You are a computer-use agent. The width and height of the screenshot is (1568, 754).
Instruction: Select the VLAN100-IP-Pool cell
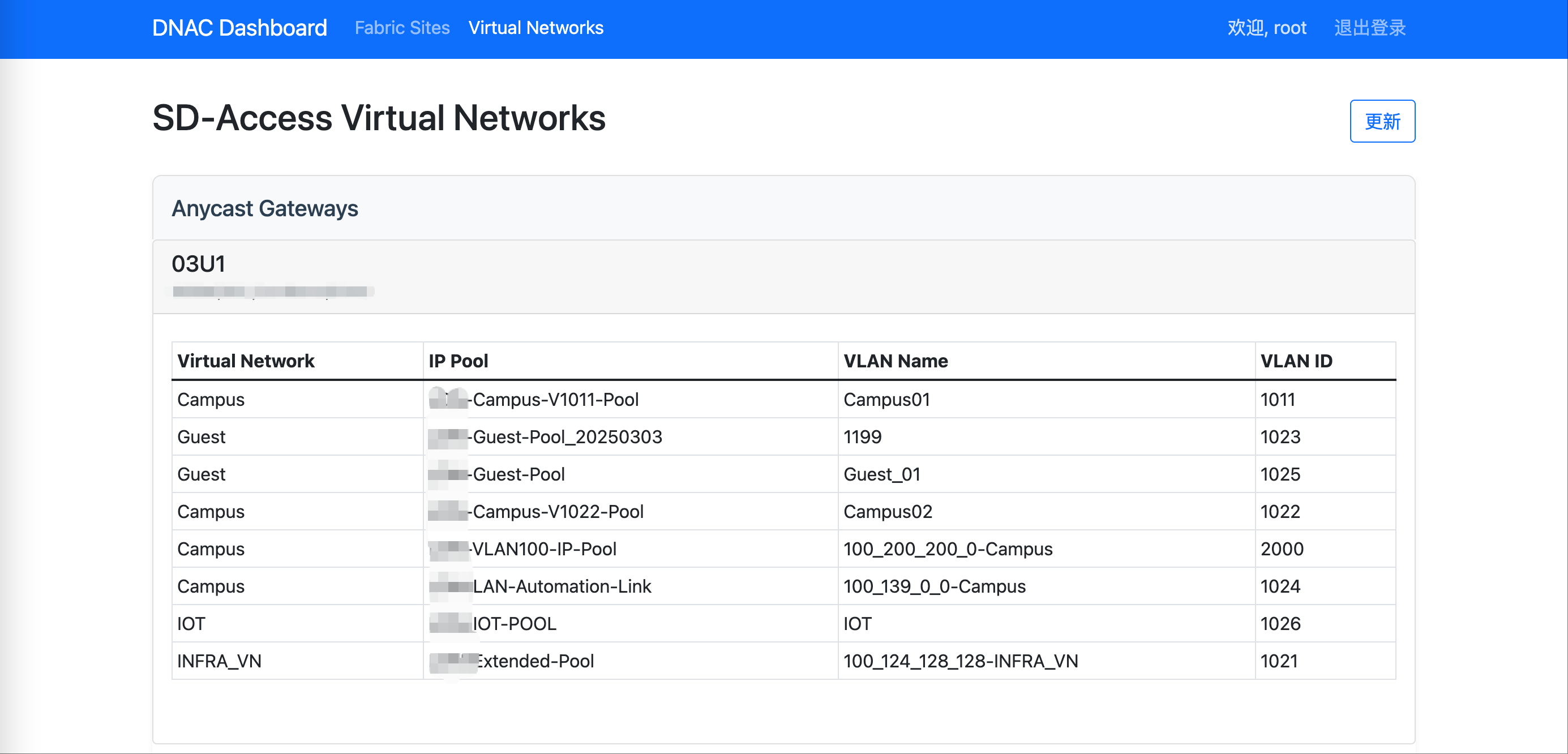coord(631,549)
